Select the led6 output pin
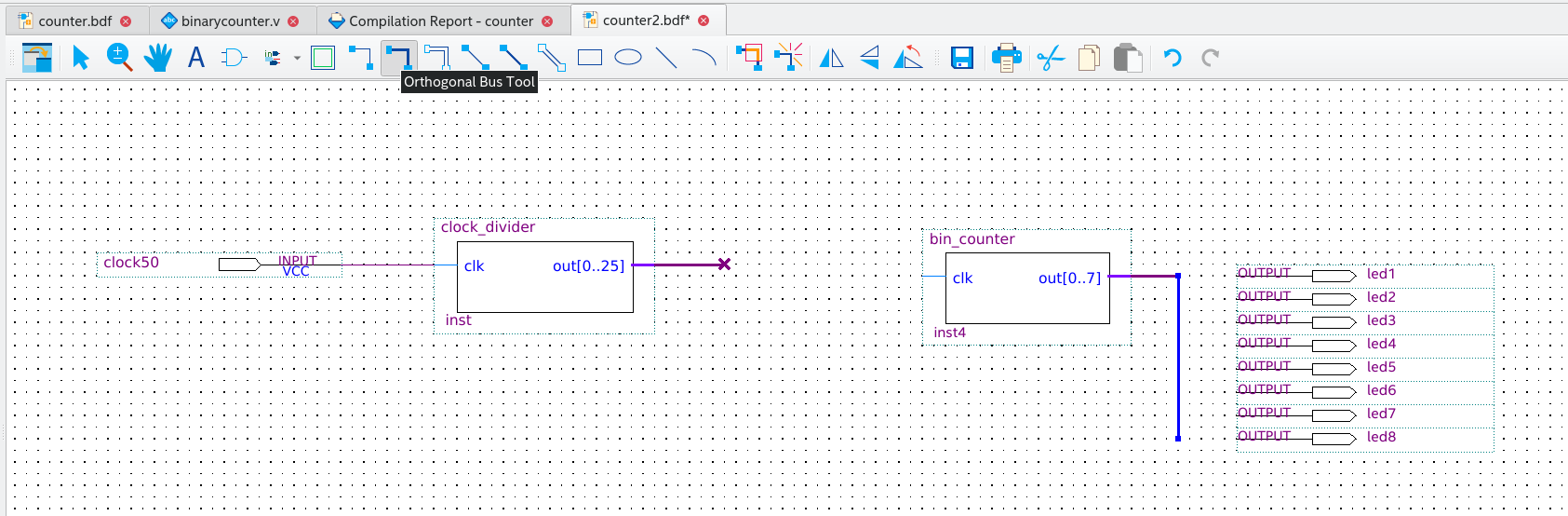1568x516 pixels. [1364, 391]
